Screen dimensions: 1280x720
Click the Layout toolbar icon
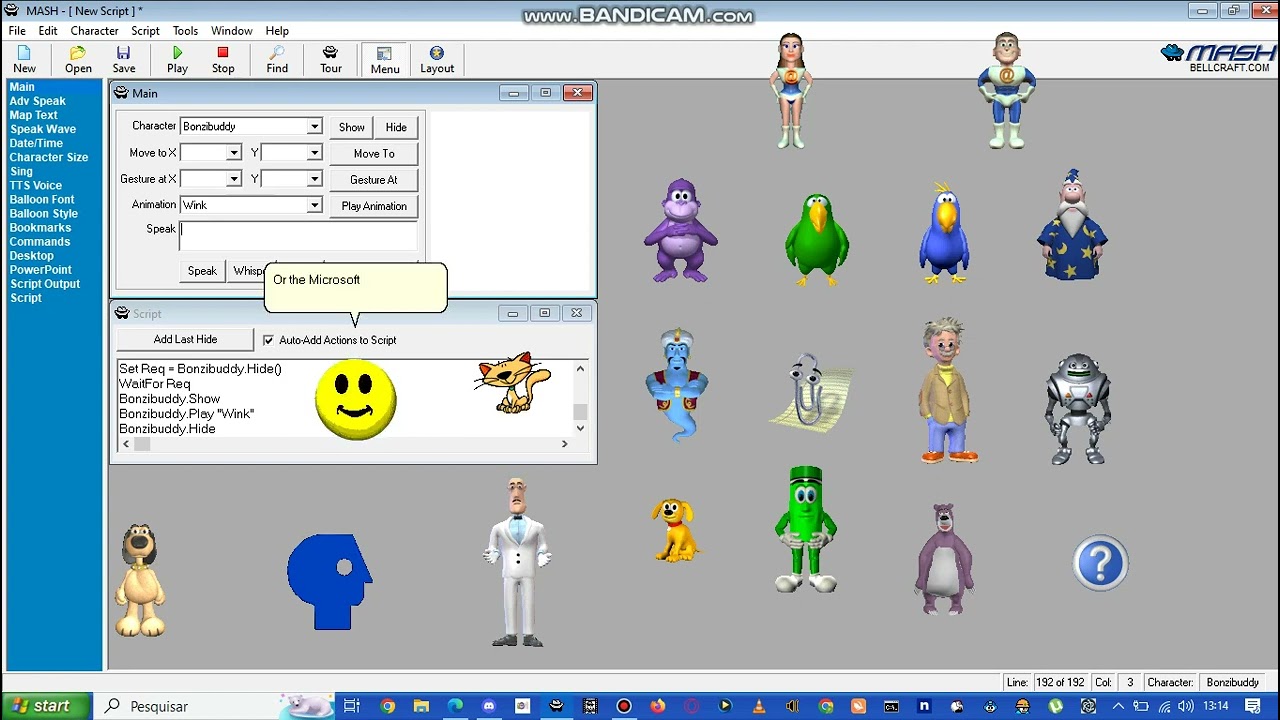point(437,59)
